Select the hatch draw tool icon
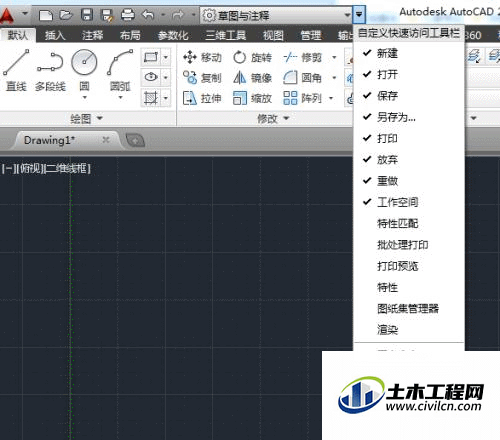This screenshot has height=440, width=500. (151, 98)
